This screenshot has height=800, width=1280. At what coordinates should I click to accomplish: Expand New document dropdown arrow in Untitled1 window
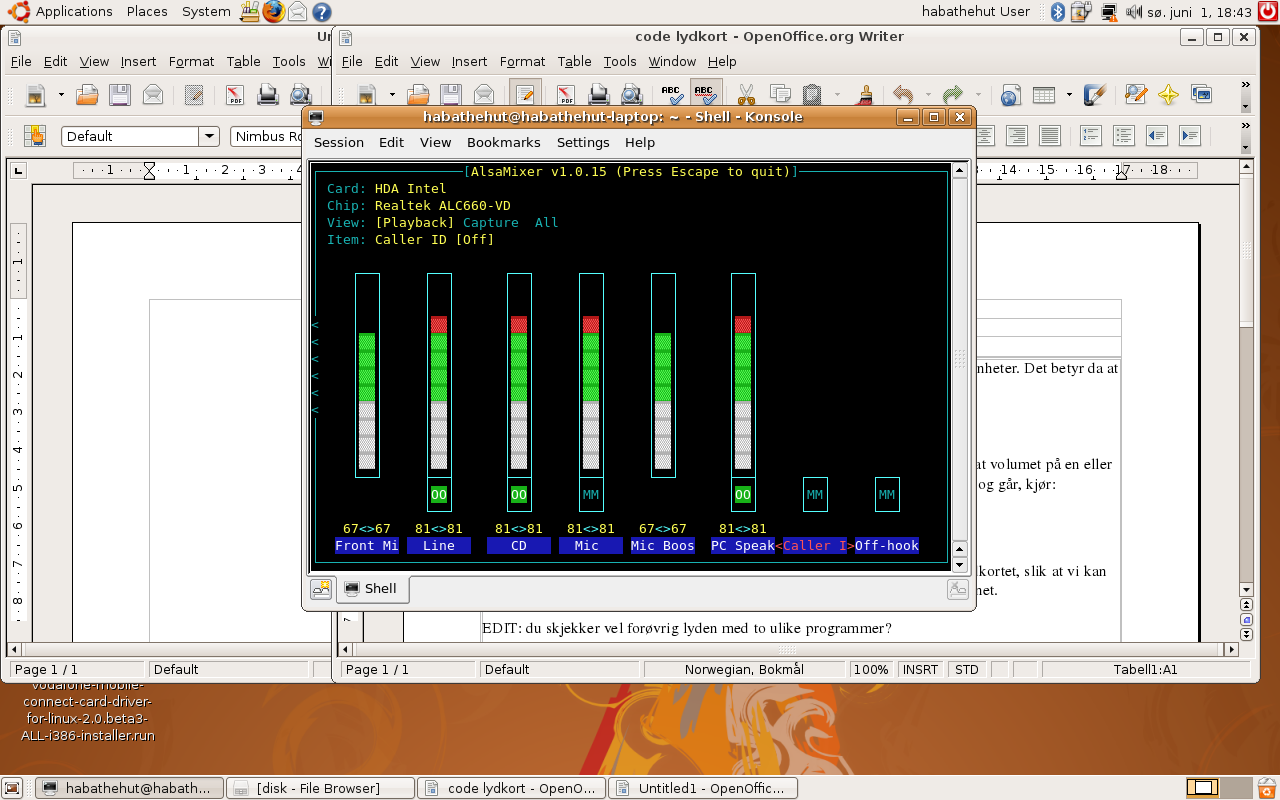tap(61, 95)
